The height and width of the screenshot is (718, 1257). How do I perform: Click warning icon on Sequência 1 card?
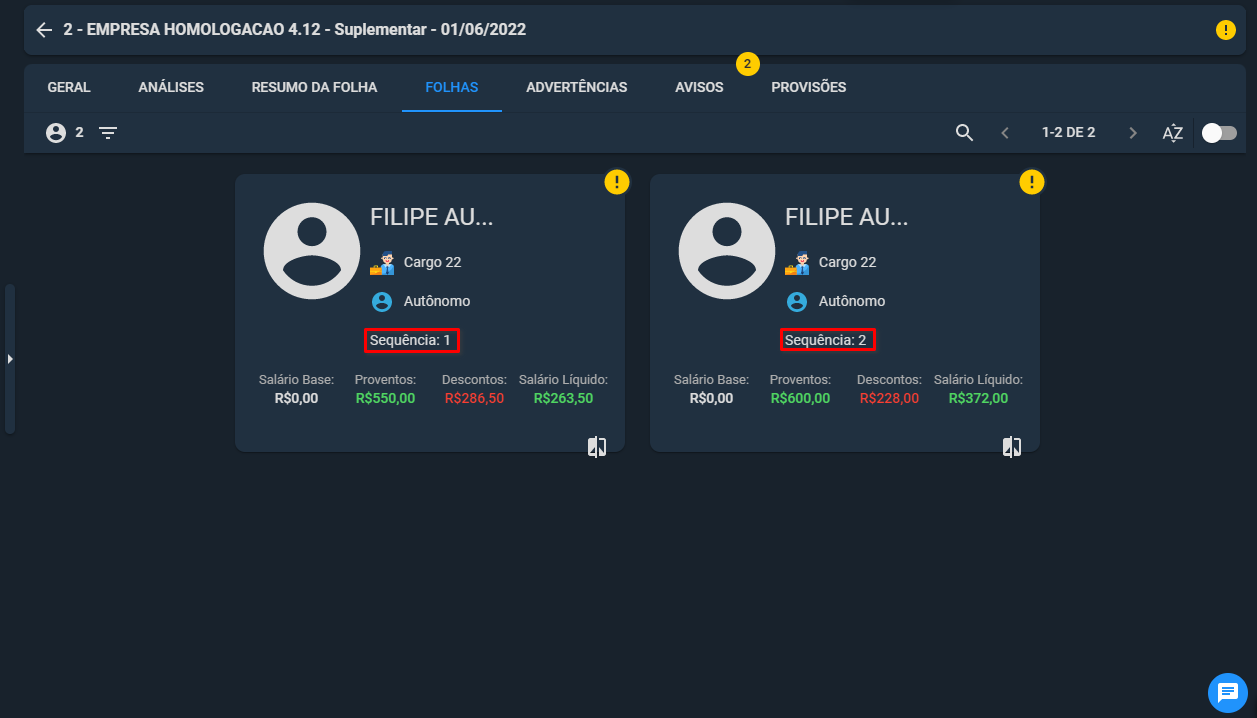click(617, 182)
